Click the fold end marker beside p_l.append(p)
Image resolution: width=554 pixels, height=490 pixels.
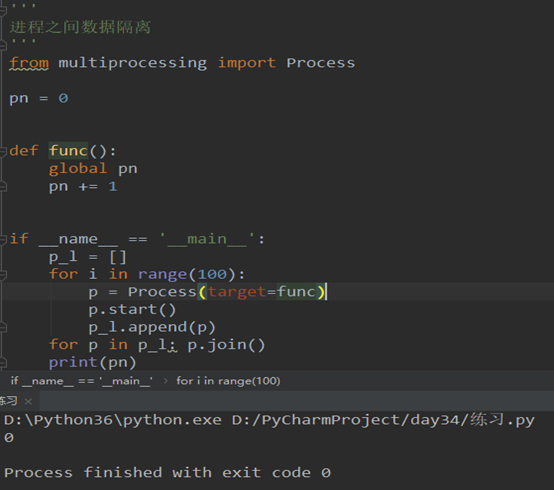(x=3, y=328)
